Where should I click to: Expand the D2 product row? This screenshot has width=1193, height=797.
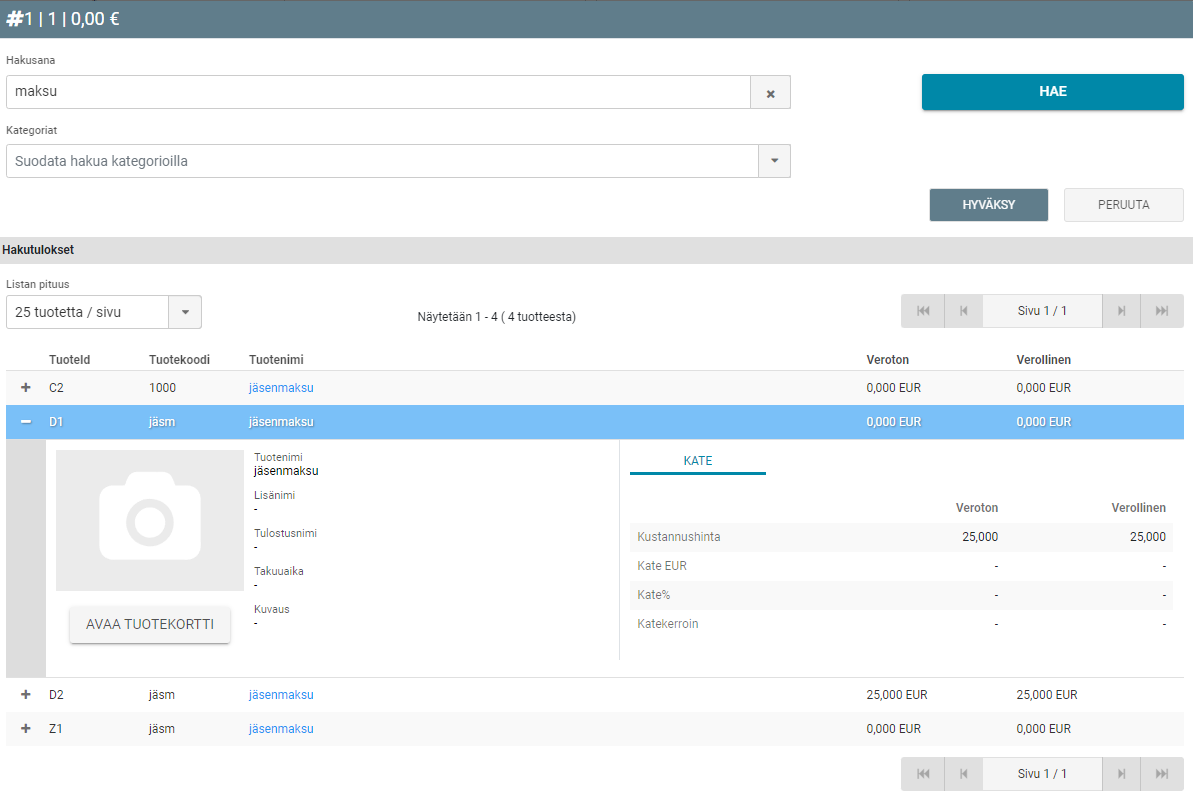26,694
